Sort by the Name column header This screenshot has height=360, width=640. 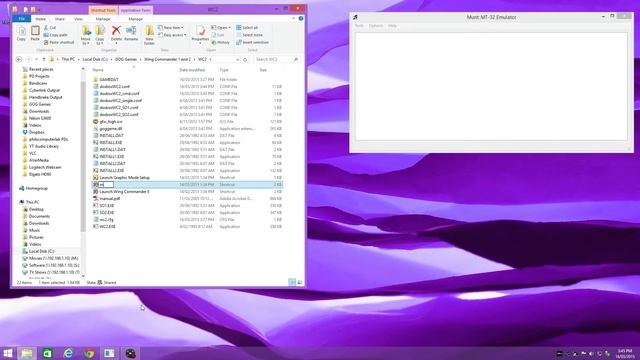98,70
